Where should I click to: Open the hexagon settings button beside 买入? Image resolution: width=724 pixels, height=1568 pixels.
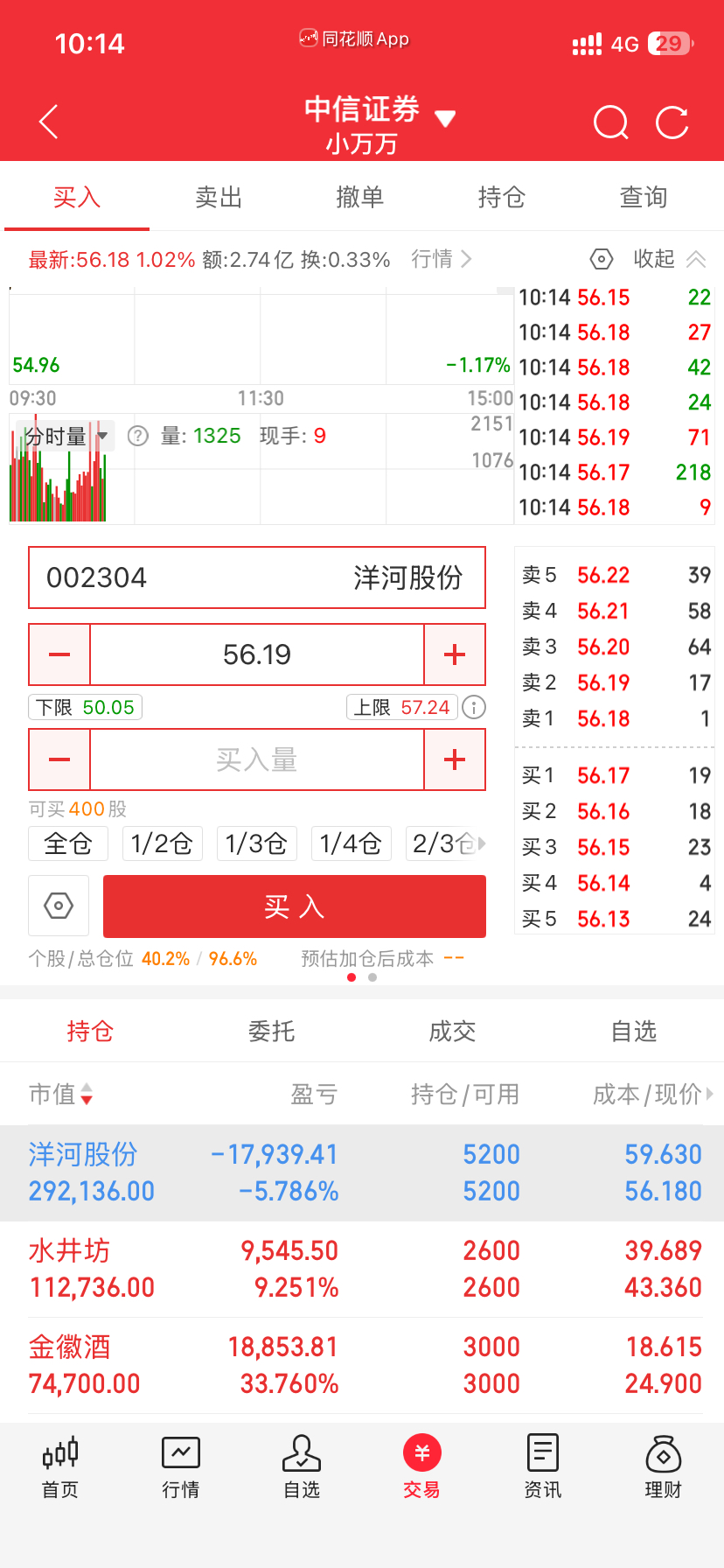tap(59, 906)
